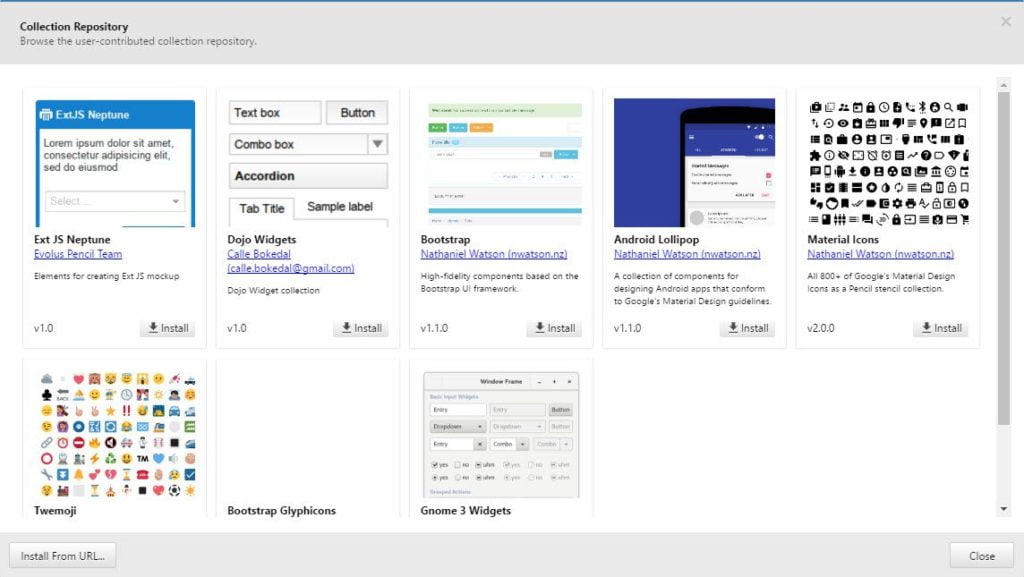Select the "yes" radio button in Gnome 3 preview
Image resolution: width=1024 pixels, height=577 pixels.
click(435, 477)
